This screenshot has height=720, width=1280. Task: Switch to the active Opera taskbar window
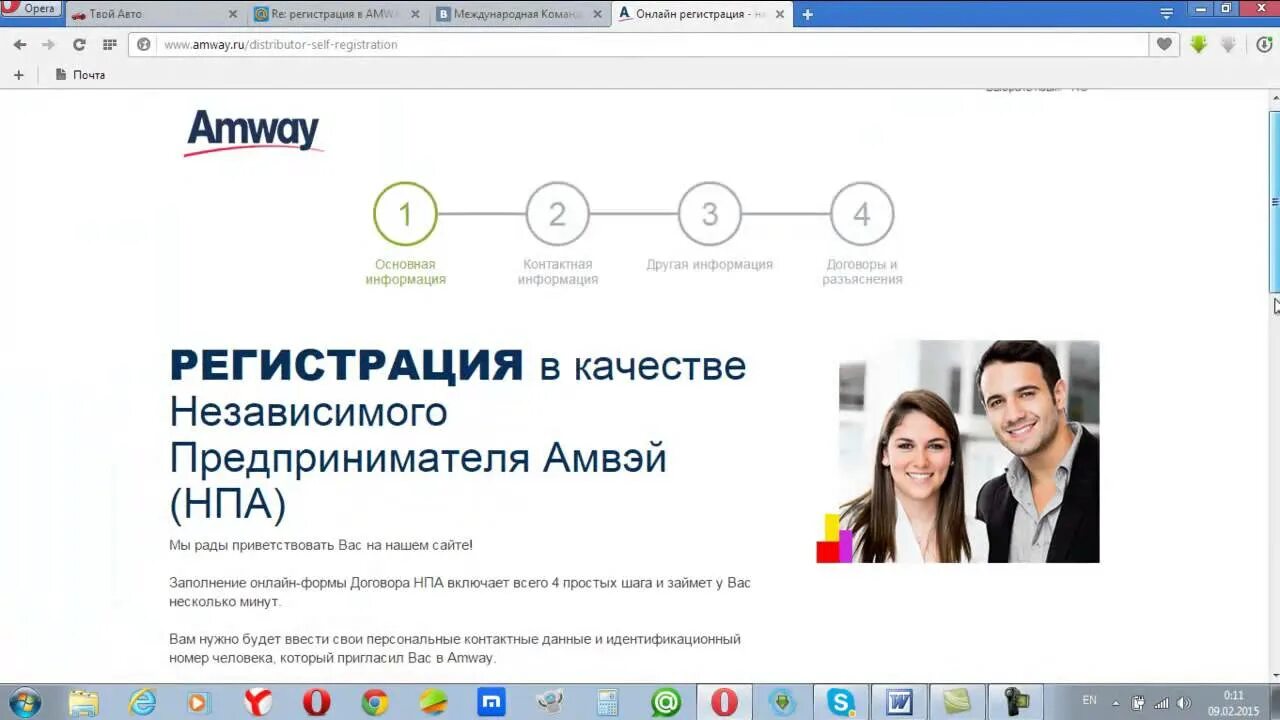(724, 702)
